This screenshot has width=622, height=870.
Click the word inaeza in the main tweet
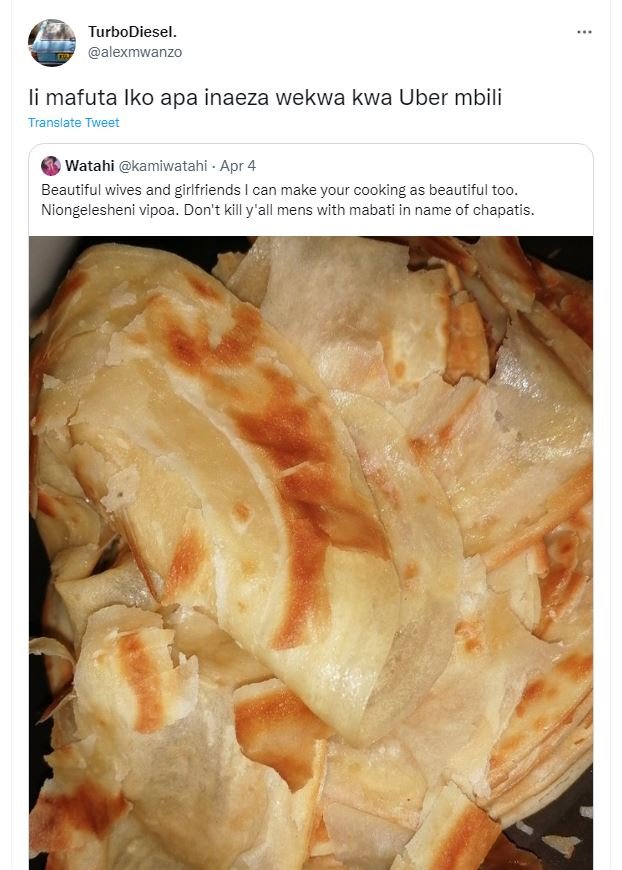[x=206, y=98]
